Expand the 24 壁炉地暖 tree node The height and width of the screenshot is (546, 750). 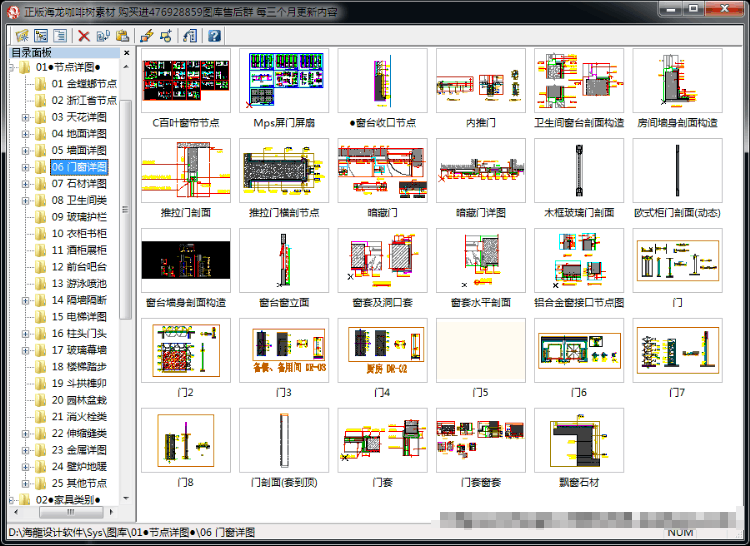[x=25, y=467]
